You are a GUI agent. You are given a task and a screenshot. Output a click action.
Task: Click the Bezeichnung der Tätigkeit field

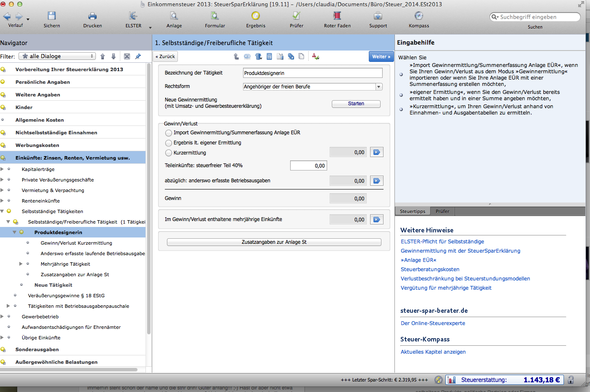coord(313,73)
